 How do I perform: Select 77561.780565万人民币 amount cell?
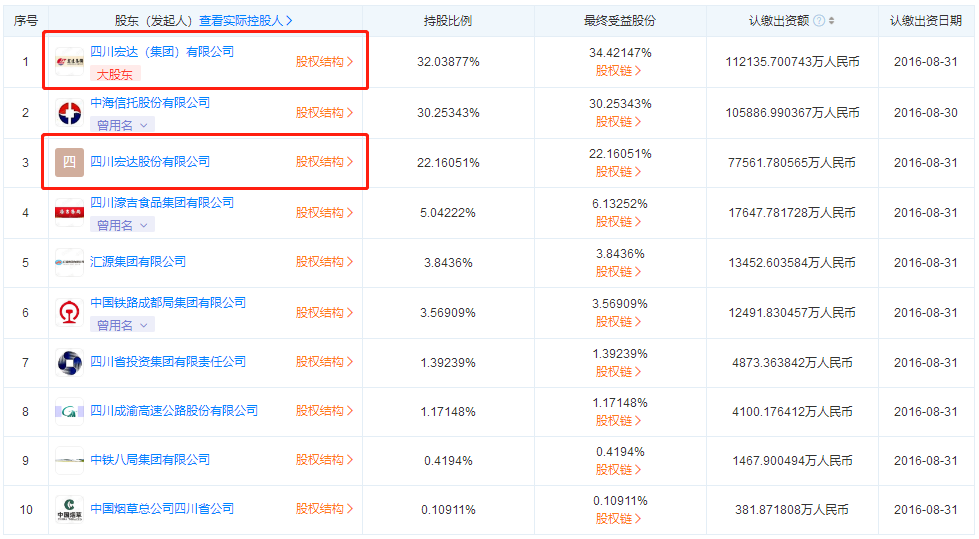click(x=792, y=163)
